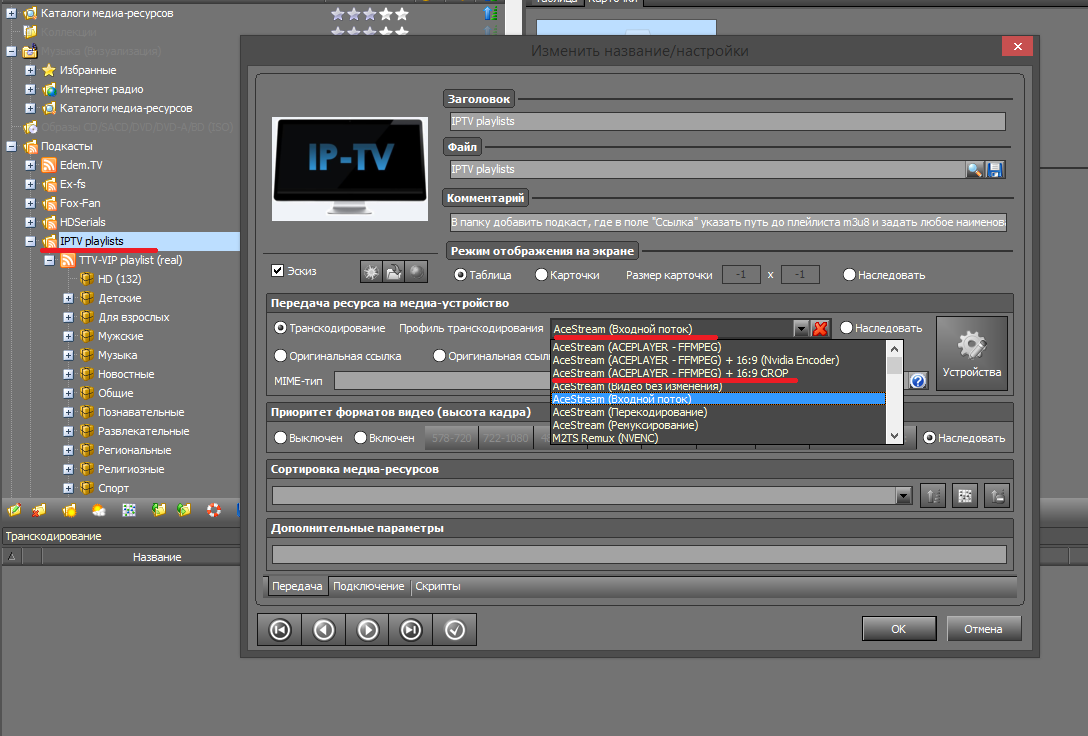Click the lifebuoy help icon in bottom toolbar
The image size is (1088, 736).
coord(213,510)
